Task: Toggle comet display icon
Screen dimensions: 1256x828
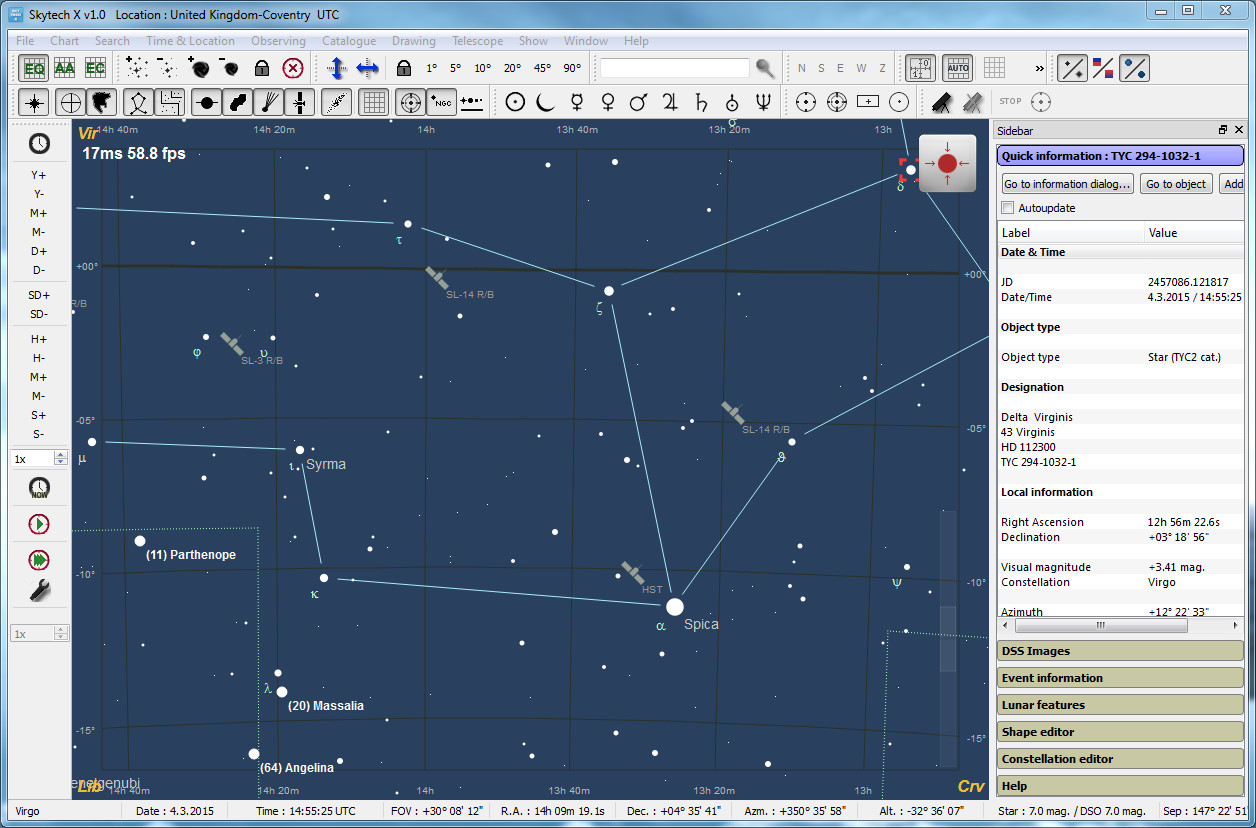Action: (269, 102)
